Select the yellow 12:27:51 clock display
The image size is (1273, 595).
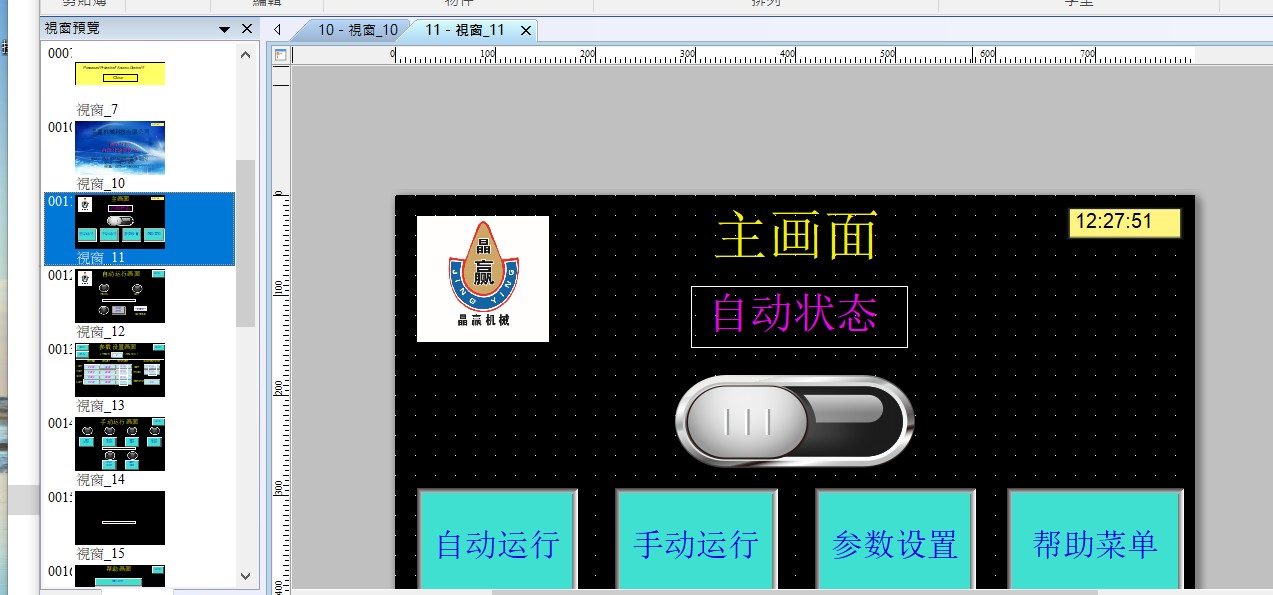[x=1125, y=222]
